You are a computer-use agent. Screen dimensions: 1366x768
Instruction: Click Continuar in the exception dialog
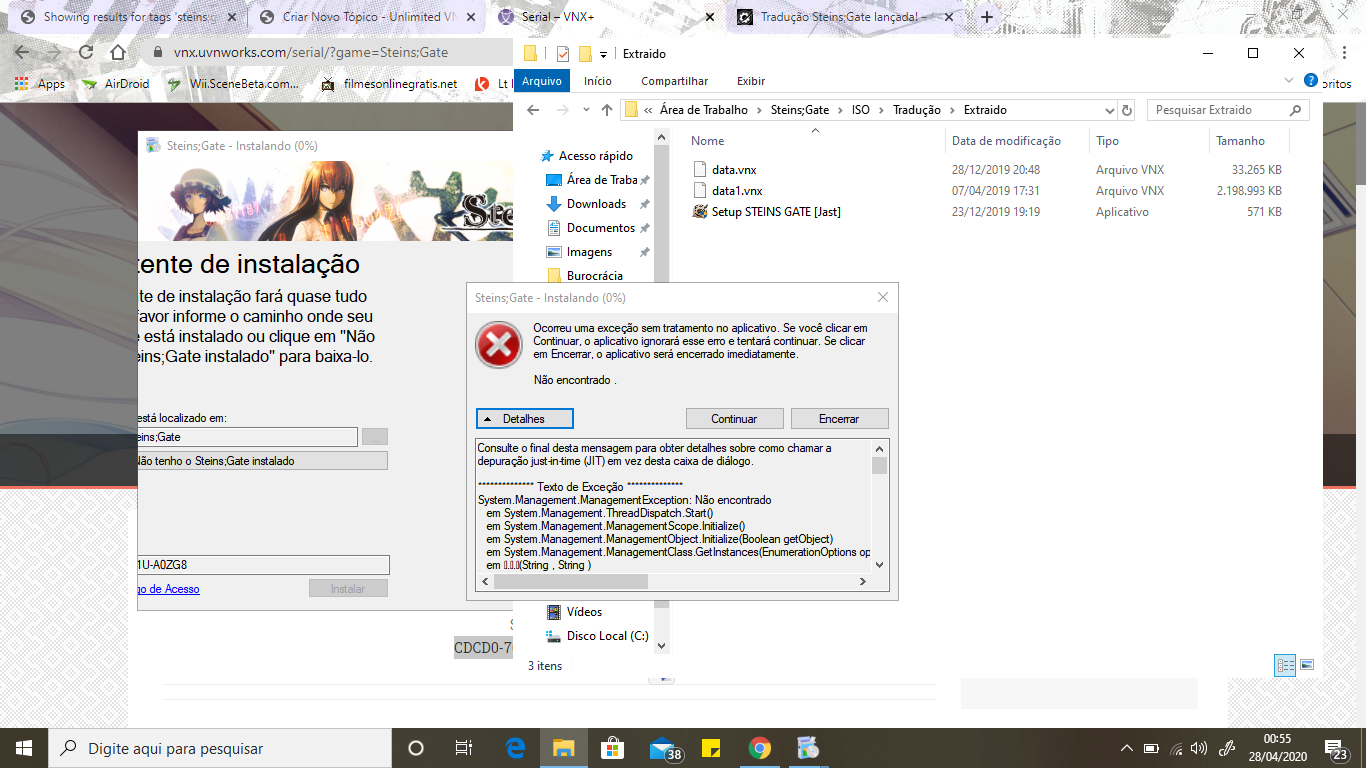(x=734, y=419)
